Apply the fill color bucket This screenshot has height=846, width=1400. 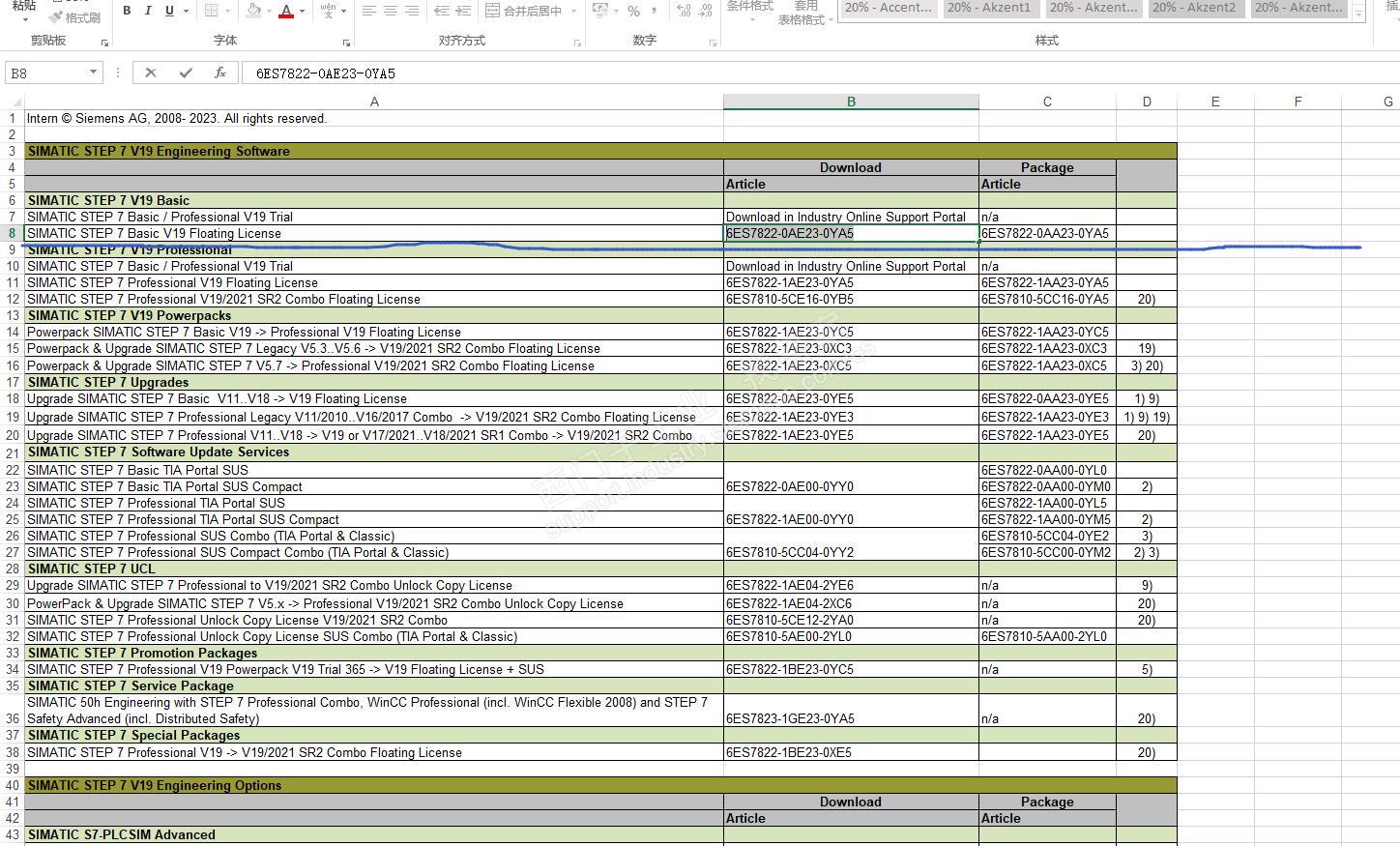click(253, 11)
